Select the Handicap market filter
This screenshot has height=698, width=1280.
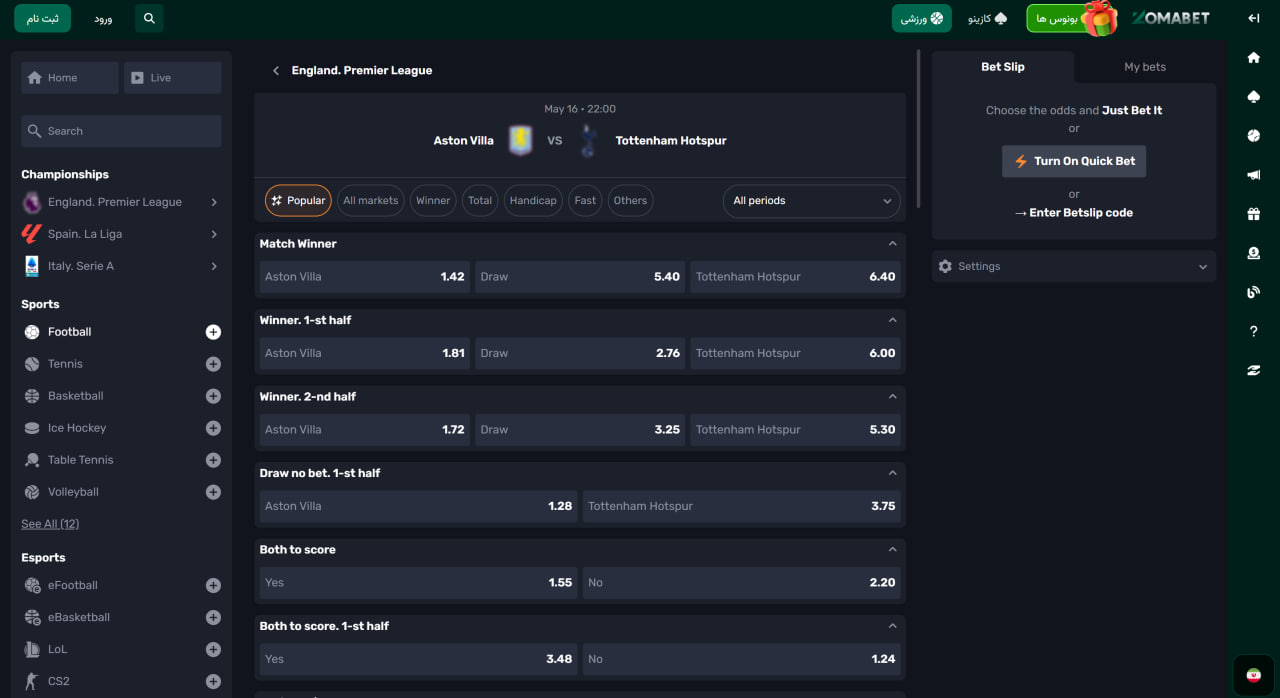click(x=533, y=200)
